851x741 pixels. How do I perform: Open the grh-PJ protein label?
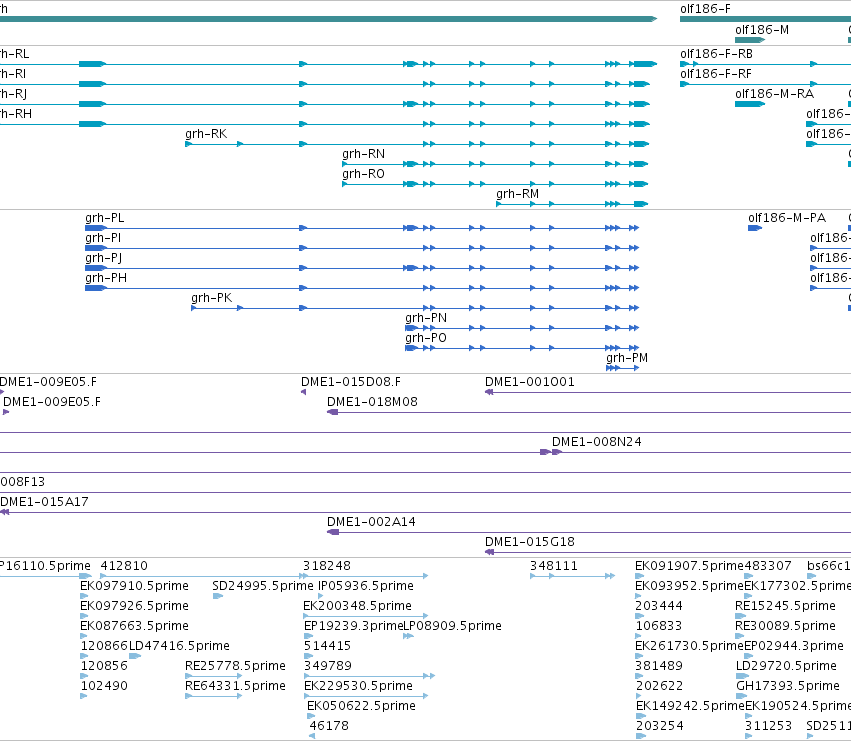coord(103,258)
